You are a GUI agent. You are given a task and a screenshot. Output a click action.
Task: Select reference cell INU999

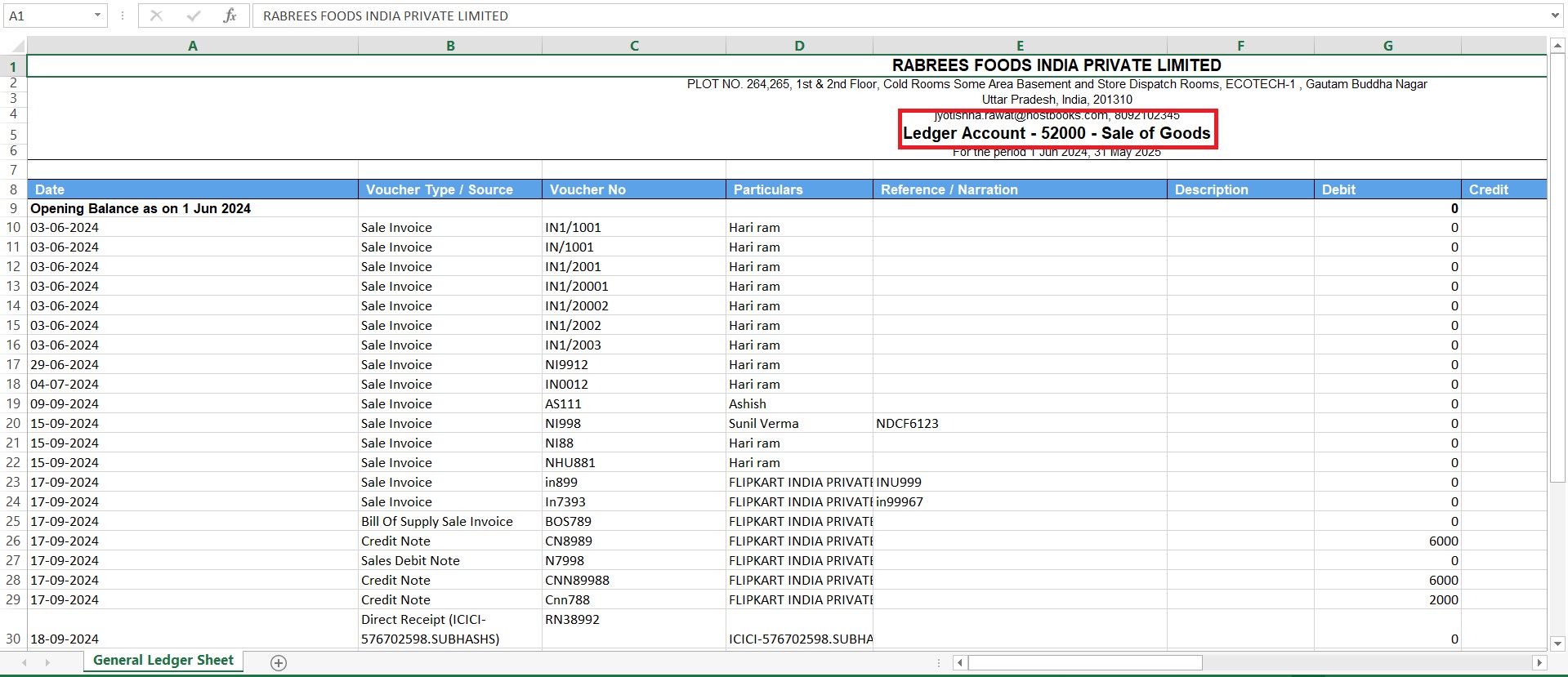1020,482
